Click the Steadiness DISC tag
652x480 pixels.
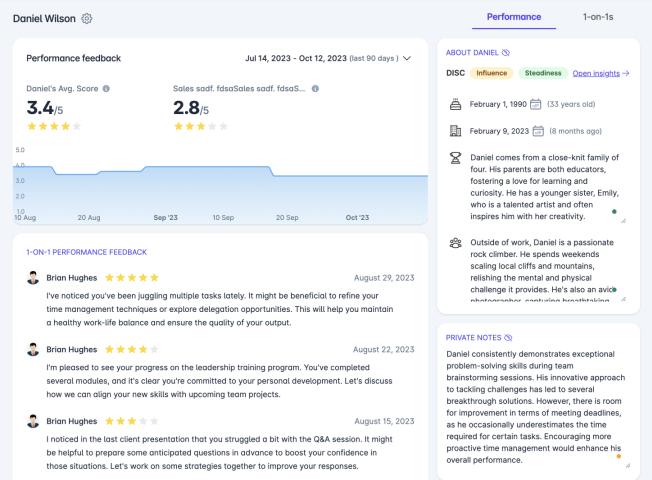point(541,73)
